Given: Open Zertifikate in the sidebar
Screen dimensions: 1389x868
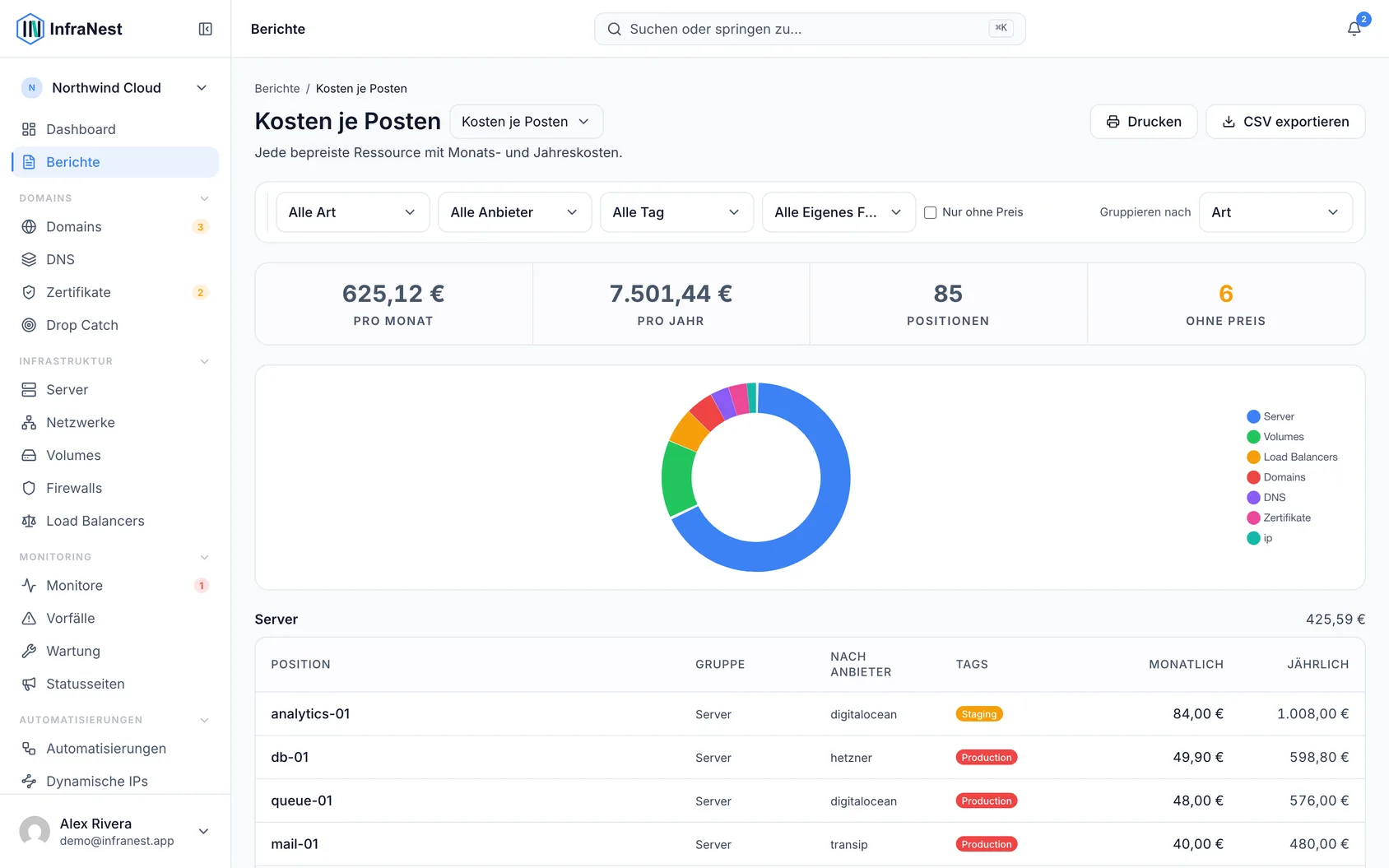Looking at the screenshot, I should coord(115,292).
